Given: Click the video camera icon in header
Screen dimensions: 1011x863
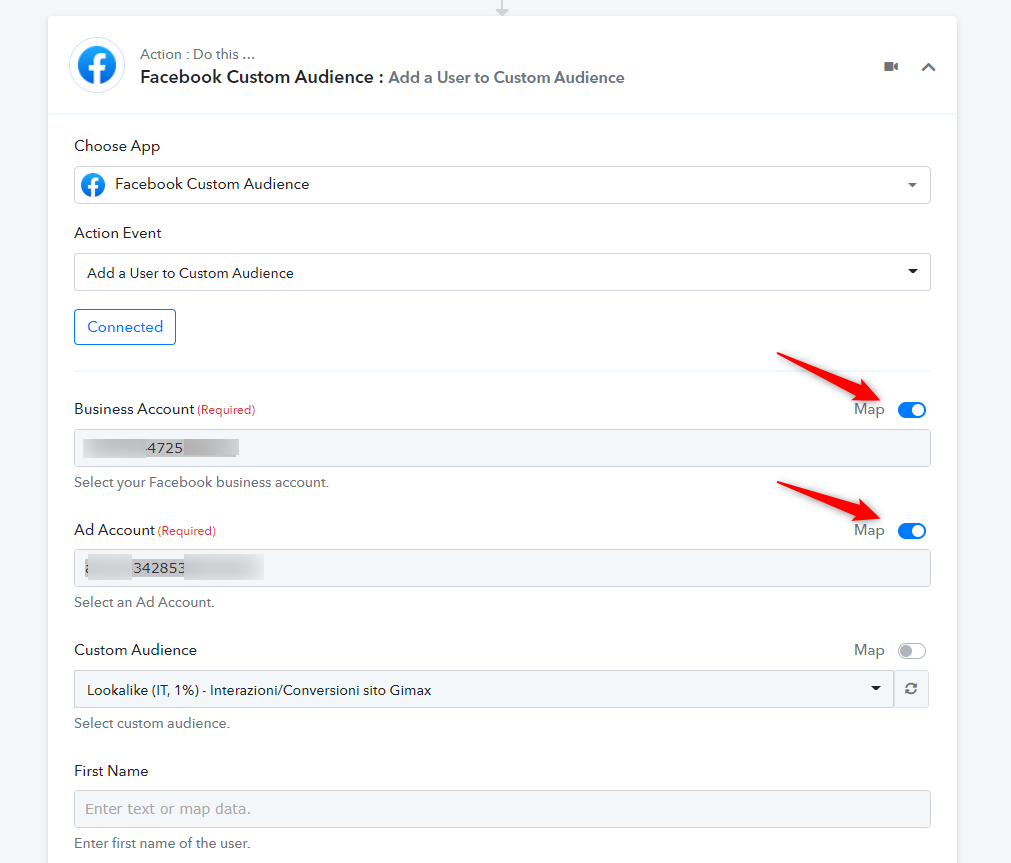Looking at the screenshot, I should tap(891, 67).
